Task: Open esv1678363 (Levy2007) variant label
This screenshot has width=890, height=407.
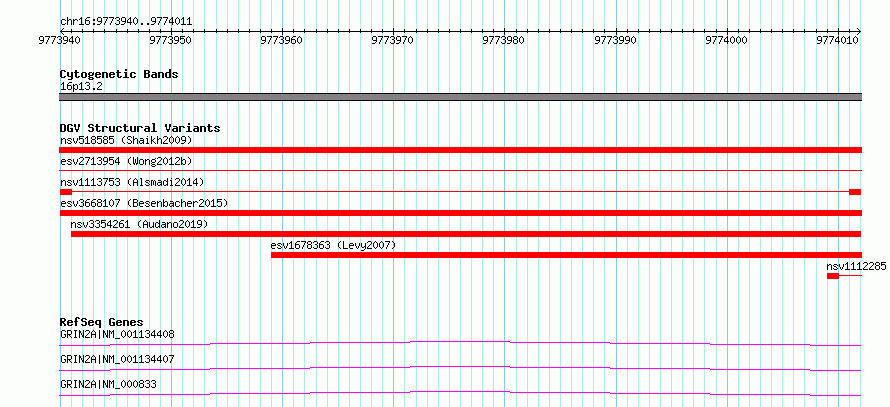Action: click(333, 245)
